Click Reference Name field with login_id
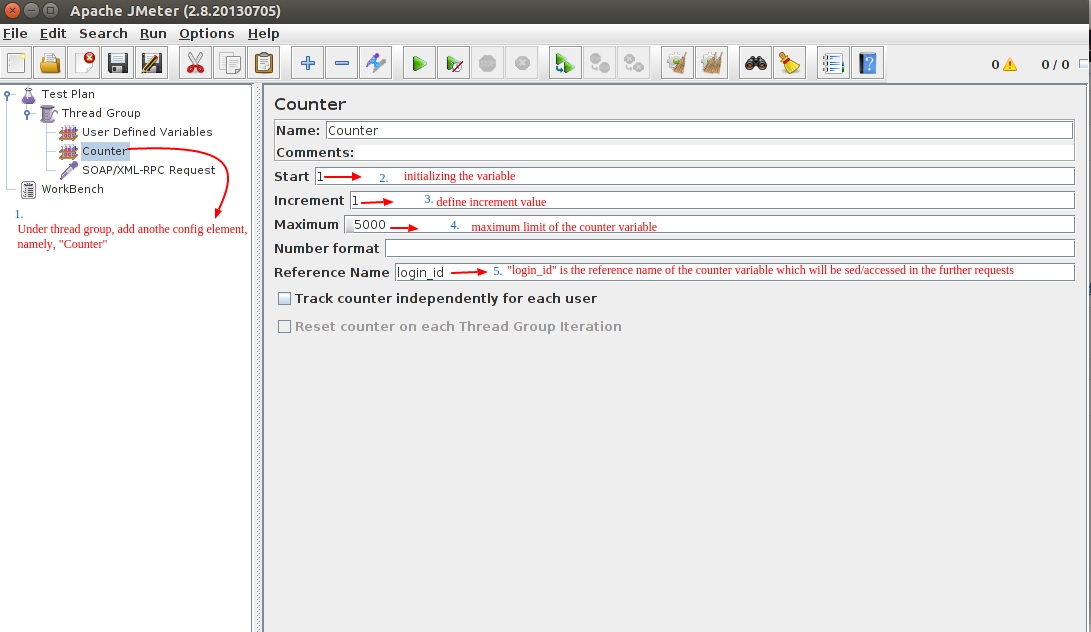The image size is (1091, 632). click(x=735, y=272)
